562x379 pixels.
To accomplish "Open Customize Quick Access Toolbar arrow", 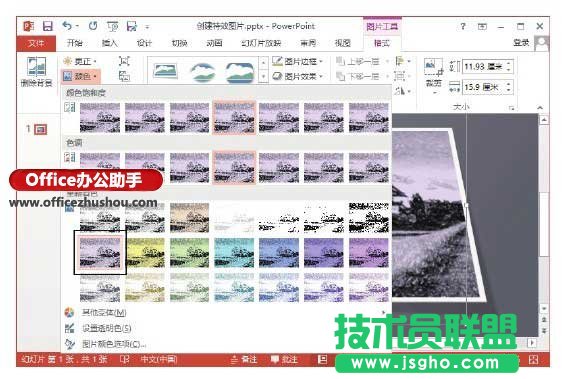I will click(147, 27).
